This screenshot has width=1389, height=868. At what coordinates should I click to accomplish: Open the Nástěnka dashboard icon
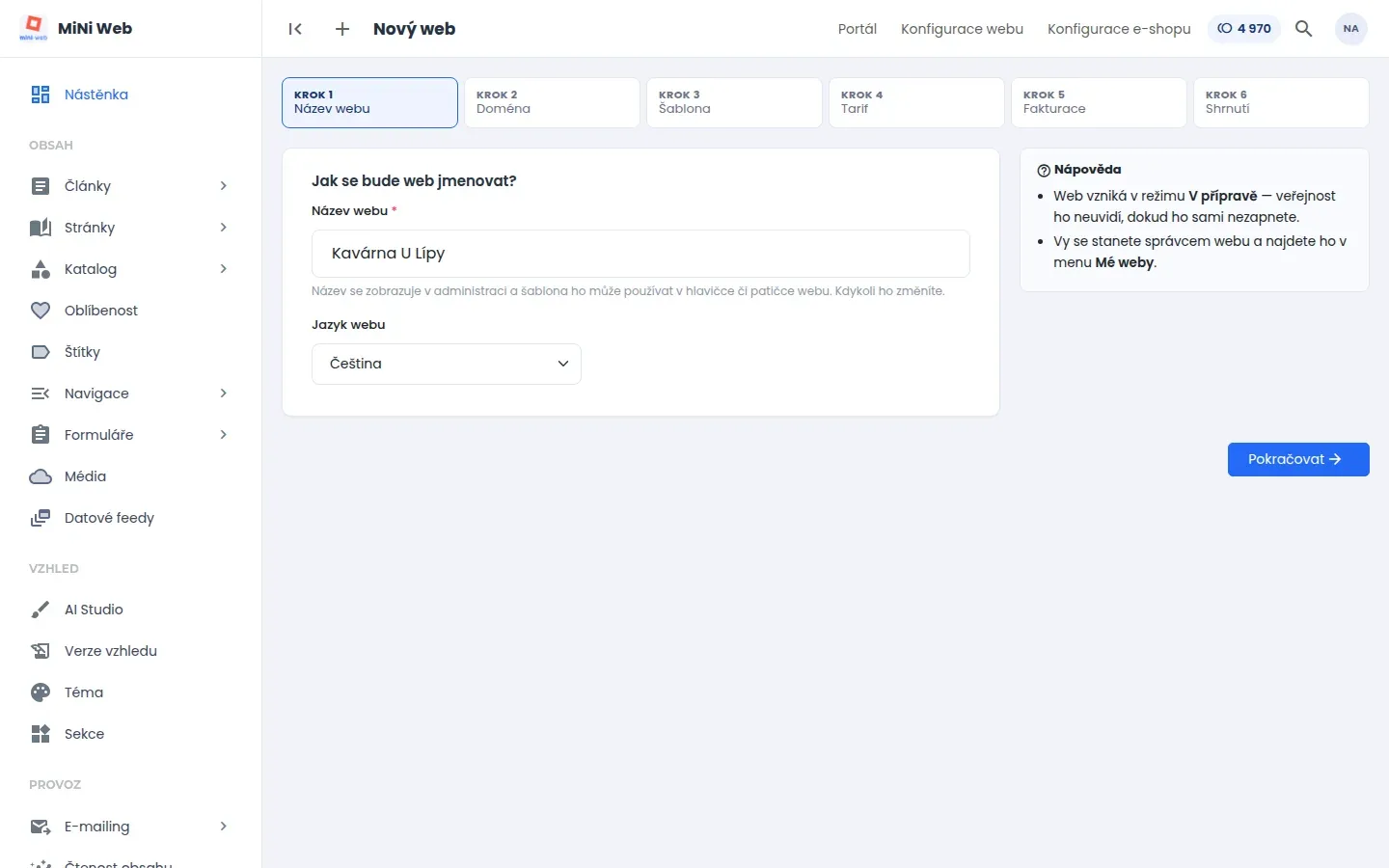tap(41, 95)
